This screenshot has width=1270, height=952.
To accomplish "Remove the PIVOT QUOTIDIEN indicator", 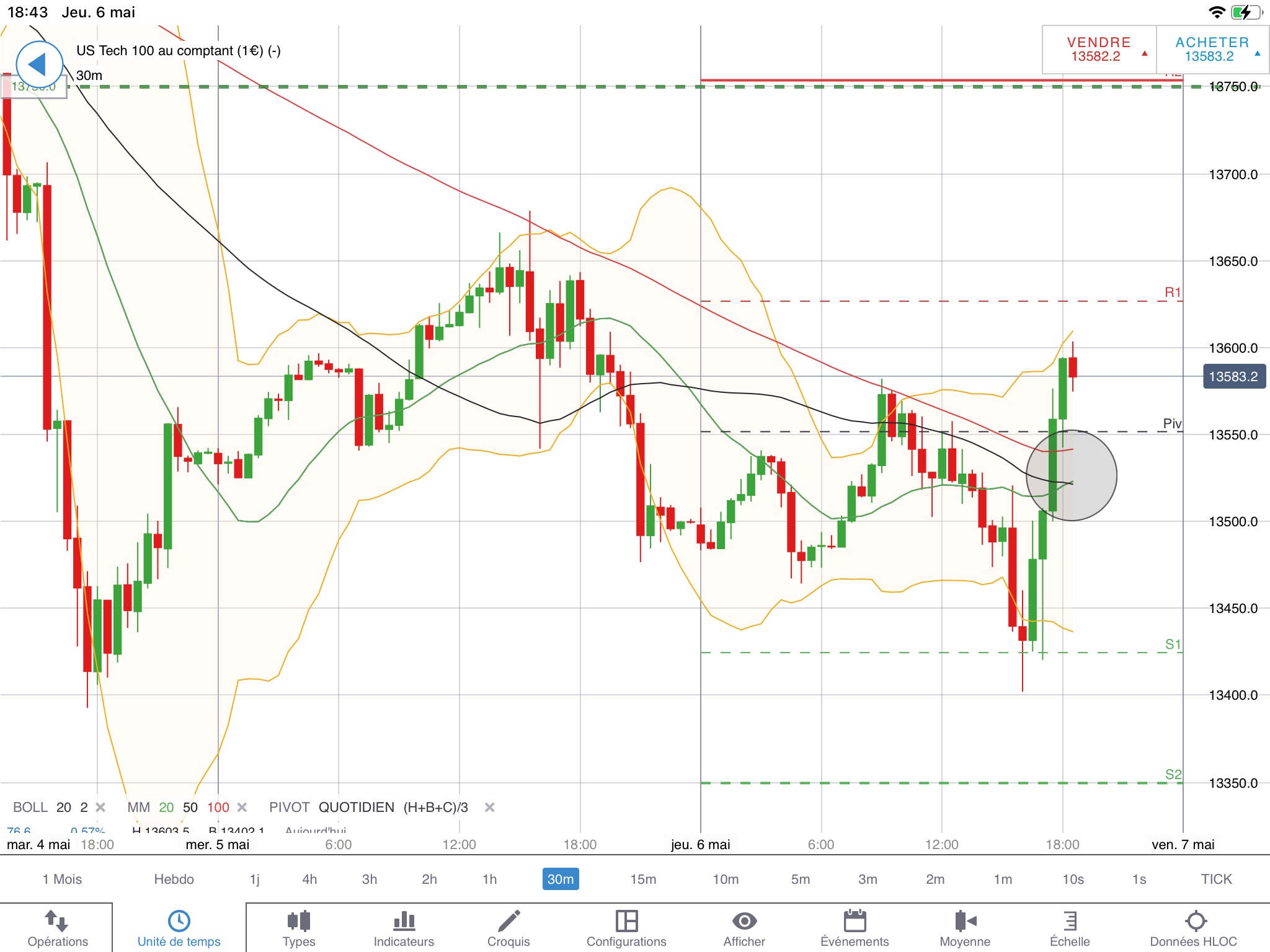I will (x=489, y=807).
